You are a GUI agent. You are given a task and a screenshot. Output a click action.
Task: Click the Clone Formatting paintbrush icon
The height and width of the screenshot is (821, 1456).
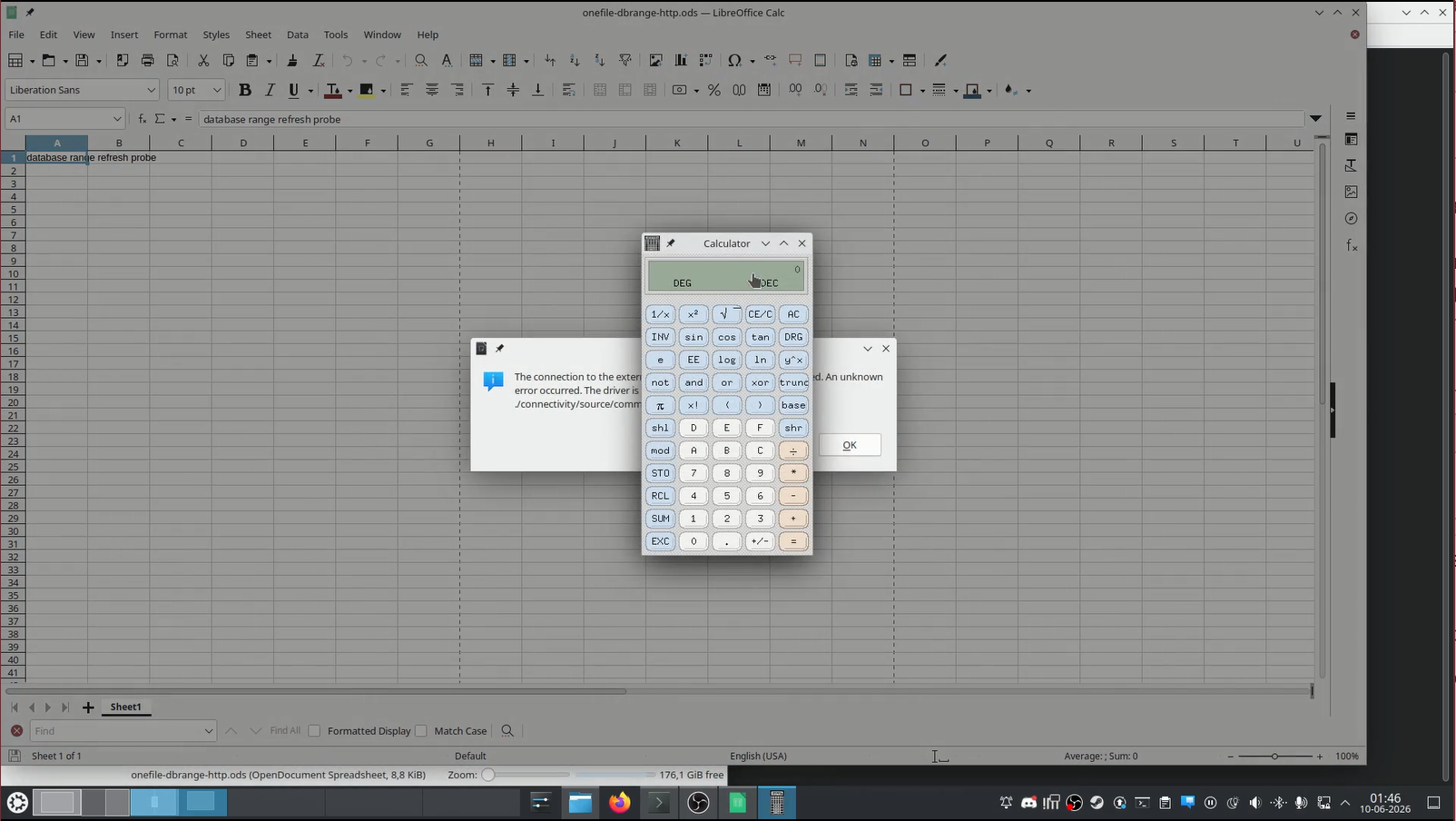pos(292,60)
